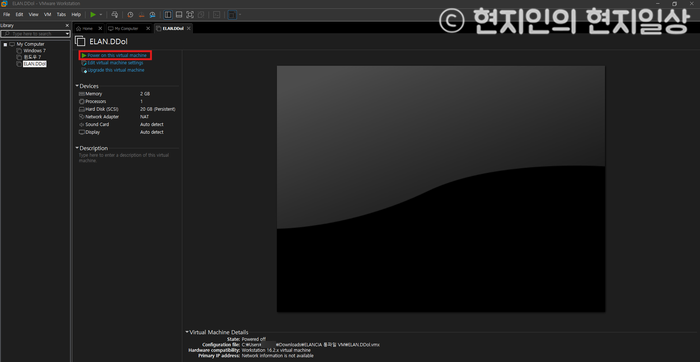This screenshot has height=362, width=700.
Task: Close the ELAN.DDol tab
Action: pos(189,29)
